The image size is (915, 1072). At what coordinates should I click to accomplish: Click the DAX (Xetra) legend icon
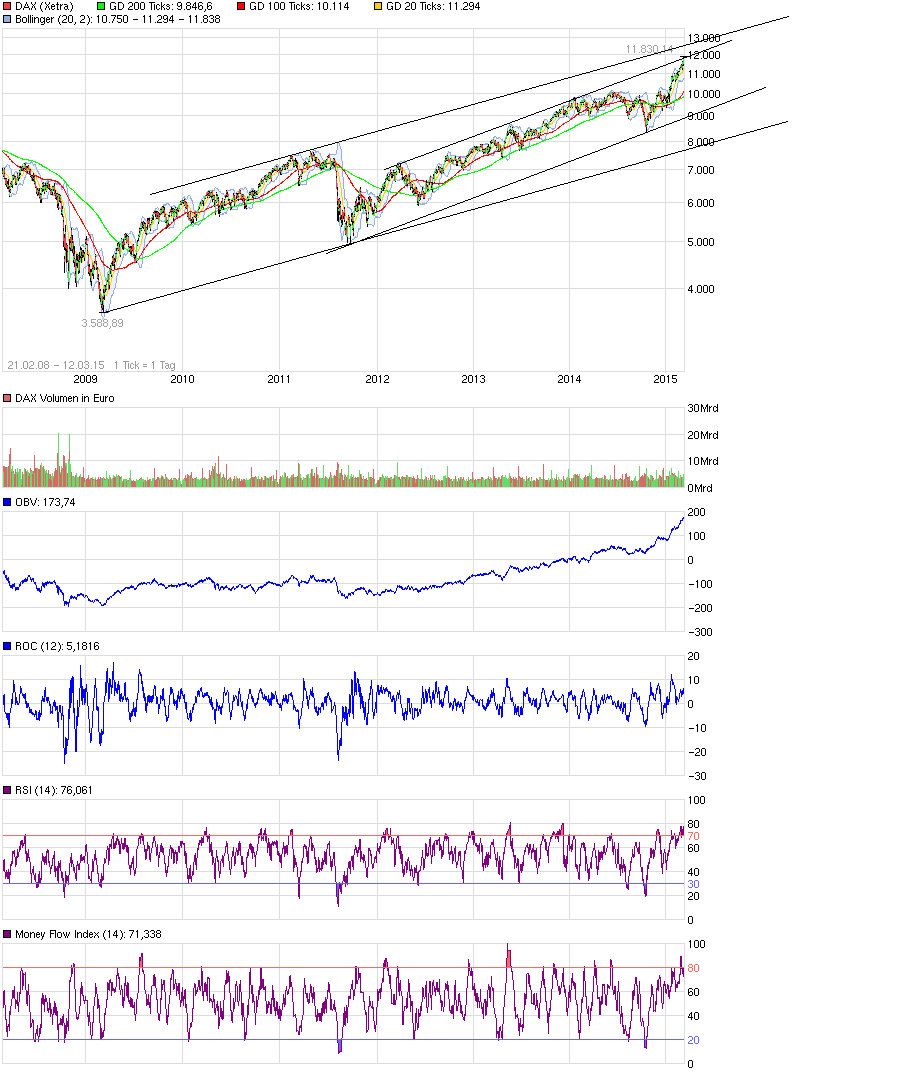(x=7, y=6)
